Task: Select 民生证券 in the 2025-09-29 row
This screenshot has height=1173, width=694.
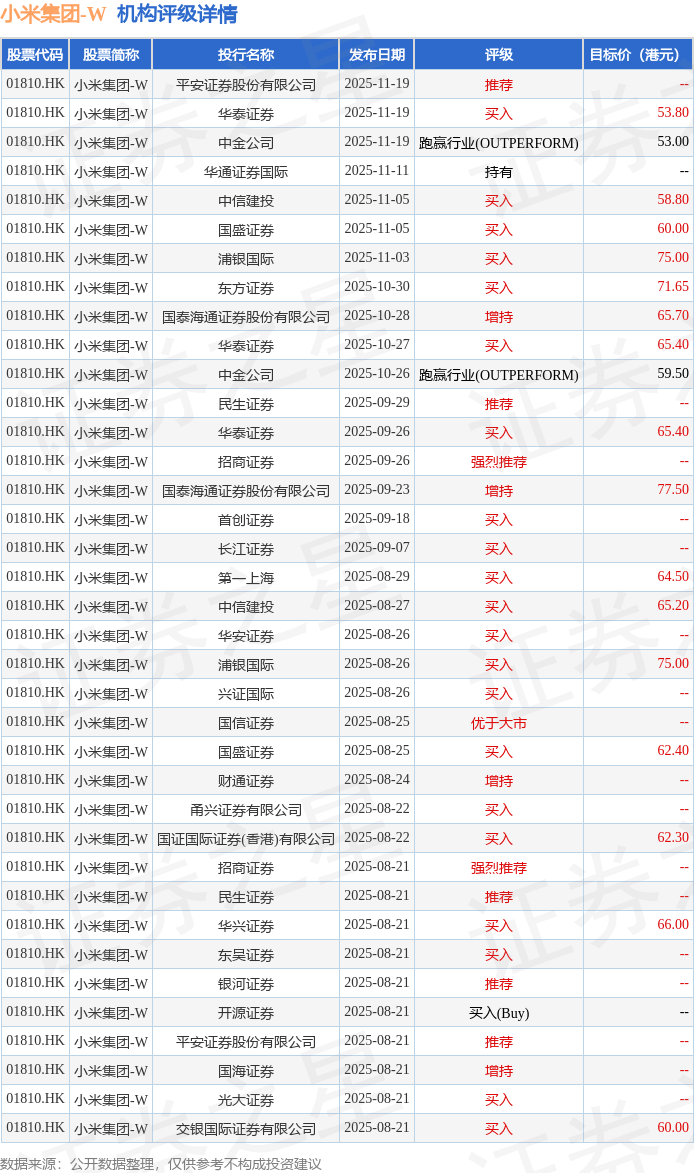Action: click(x=245, y=403)
